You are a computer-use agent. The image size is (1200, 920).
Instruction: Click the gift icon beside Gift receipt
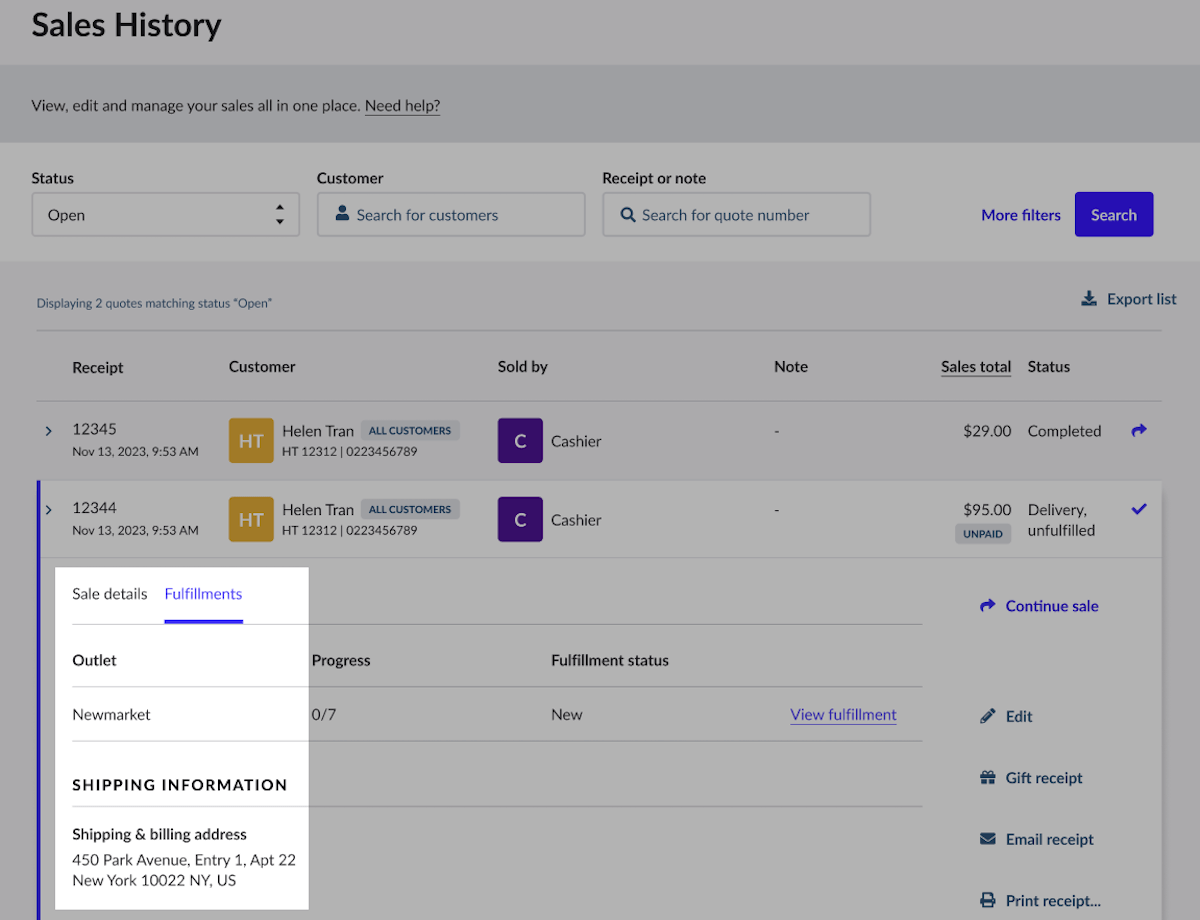point(988,777)
